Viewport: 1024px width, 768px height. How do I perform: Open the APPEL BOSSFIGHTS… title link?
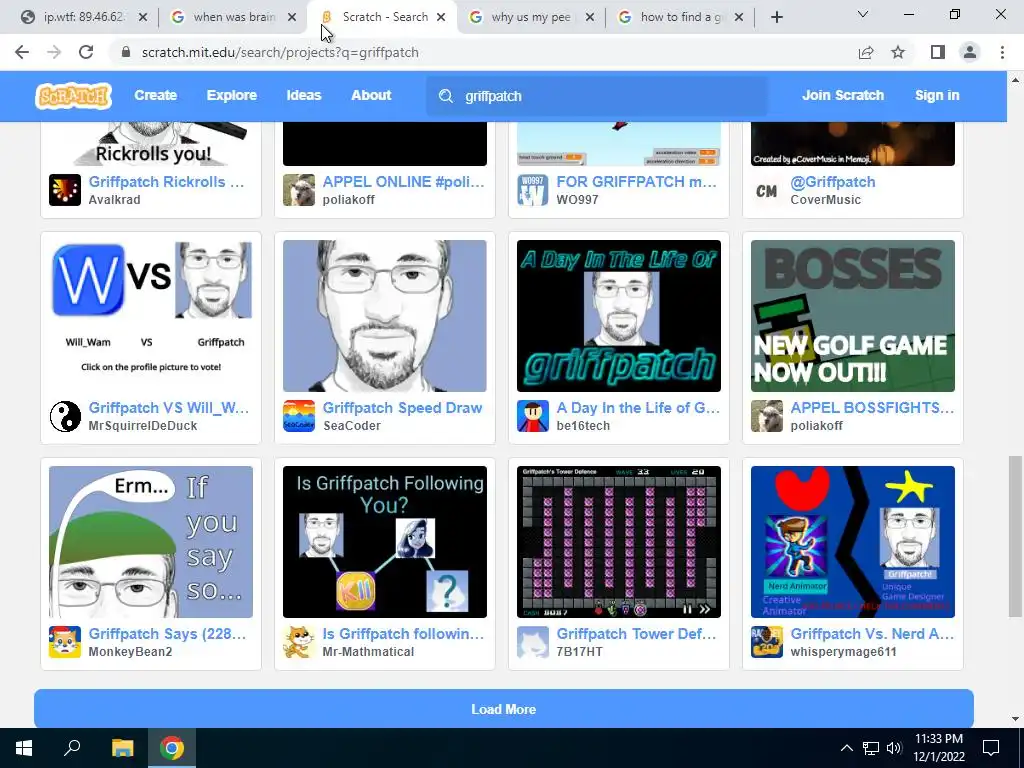pos(872,408)
